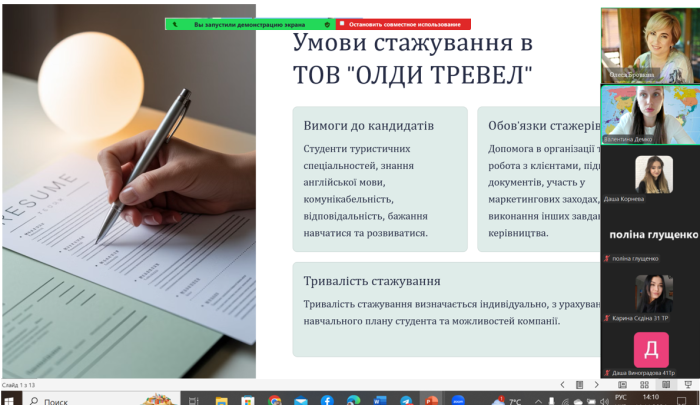
Task: Open slide navigator between the arrows
Action: (579, 384)
